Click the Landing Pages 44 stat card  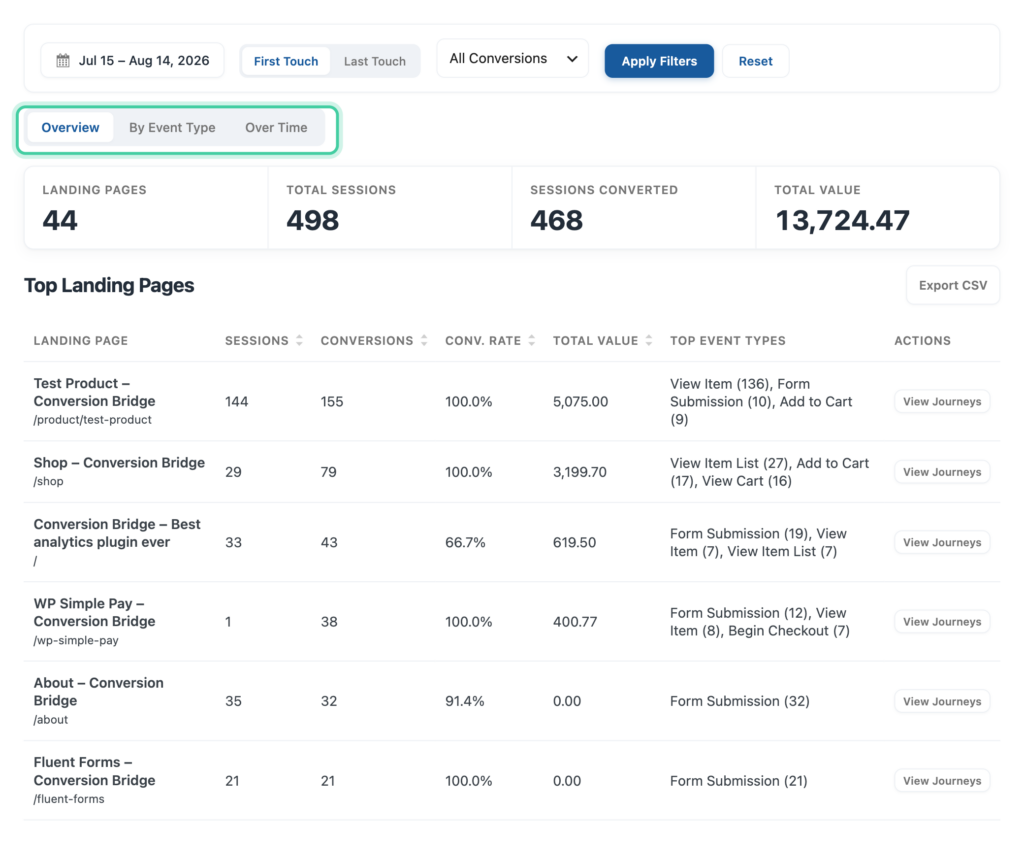146,208
